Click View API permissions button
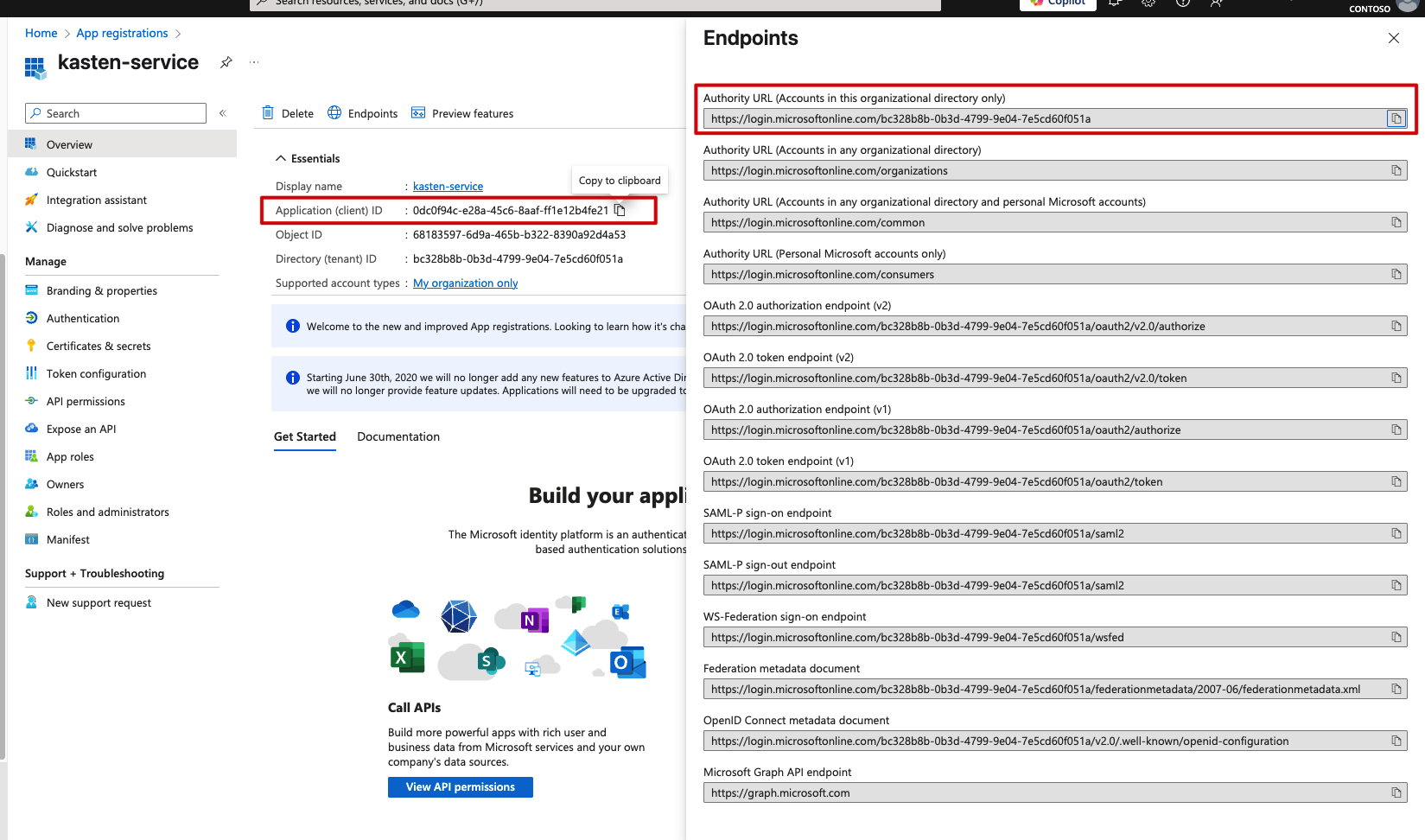The image size is (1425, 840). click(461, 787)
